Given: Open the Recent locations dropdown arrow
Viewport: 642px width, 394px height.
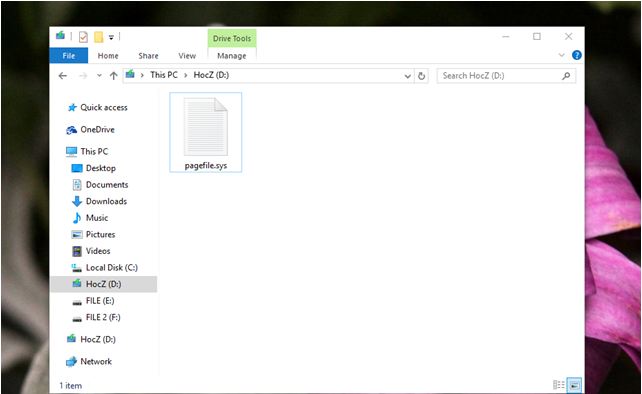Looking at the screenshot, I should tap(99, 76).
